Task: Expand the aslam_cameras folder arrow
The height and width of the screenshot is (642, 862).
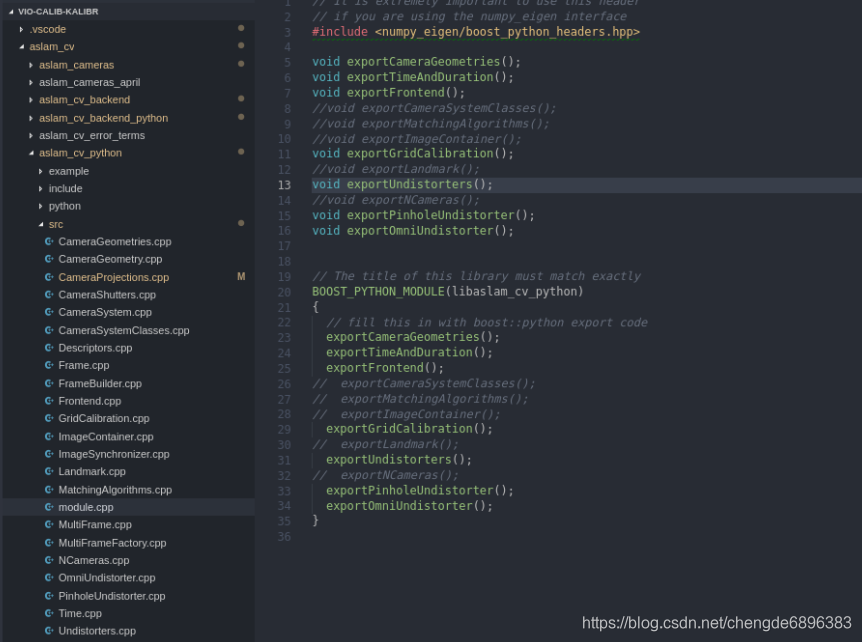Action: [x=31, y=65]
